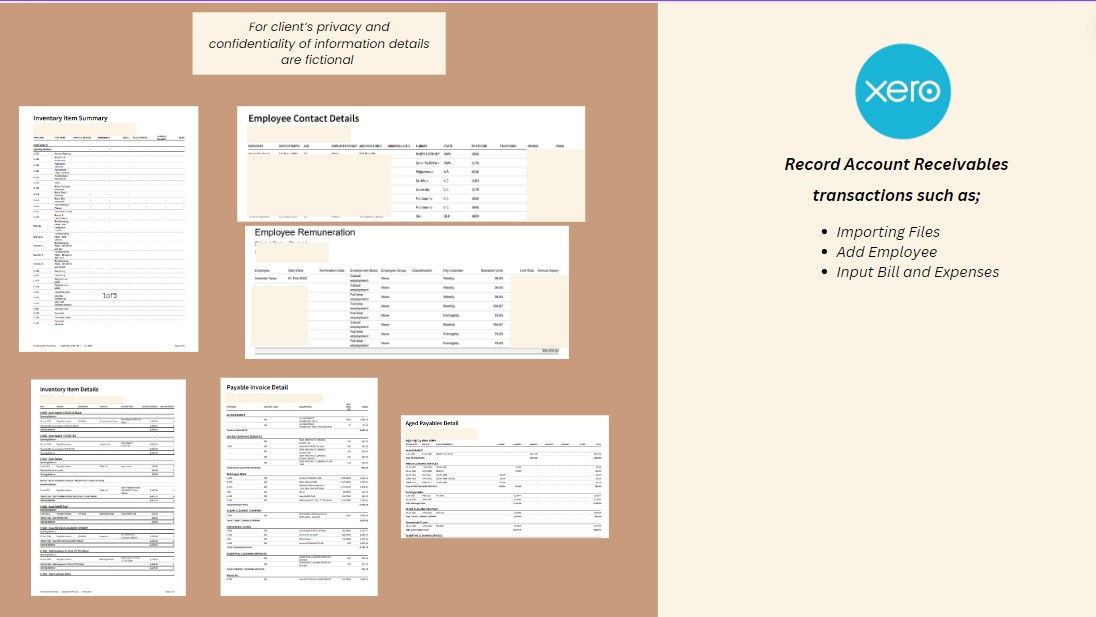The image size is (1096, 617).
Task: Select the 'transactions such as;' line
Action: point(896,196)
